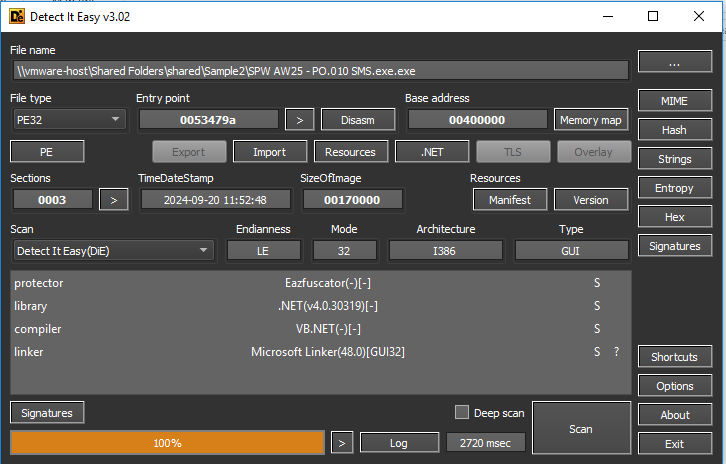Expand the File type PE32 dropdown
The height and width of the screenshot is (464, 726).
(x=69, y=120)
